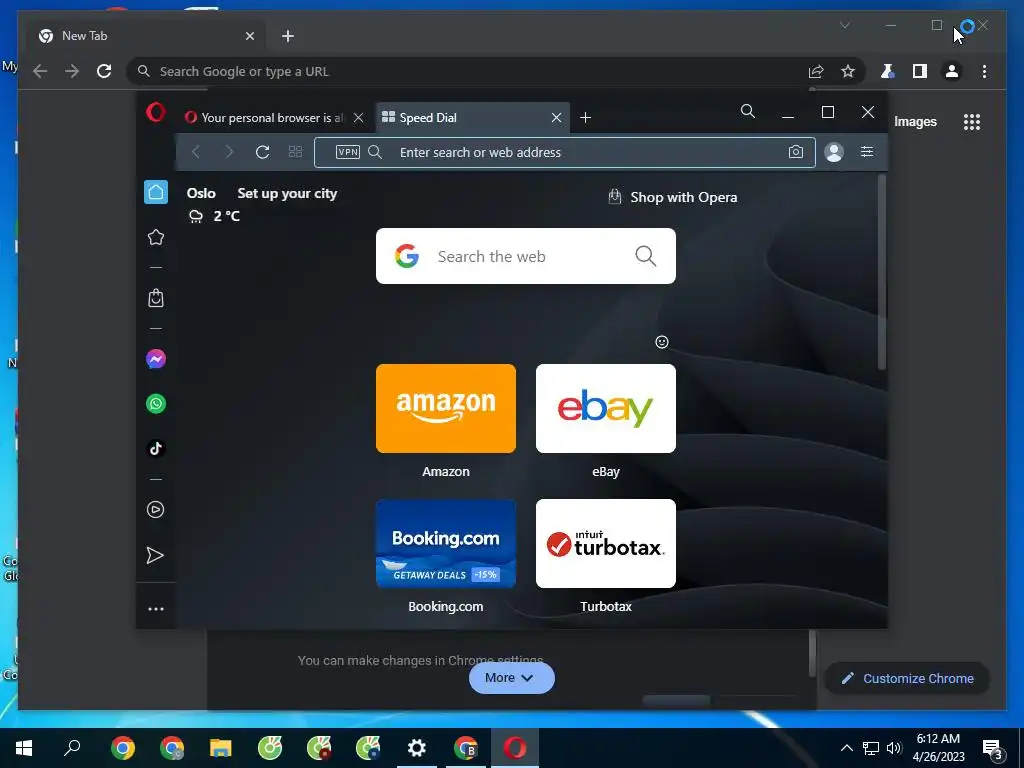Select Chrome's New Tab tab

[144, 36]
